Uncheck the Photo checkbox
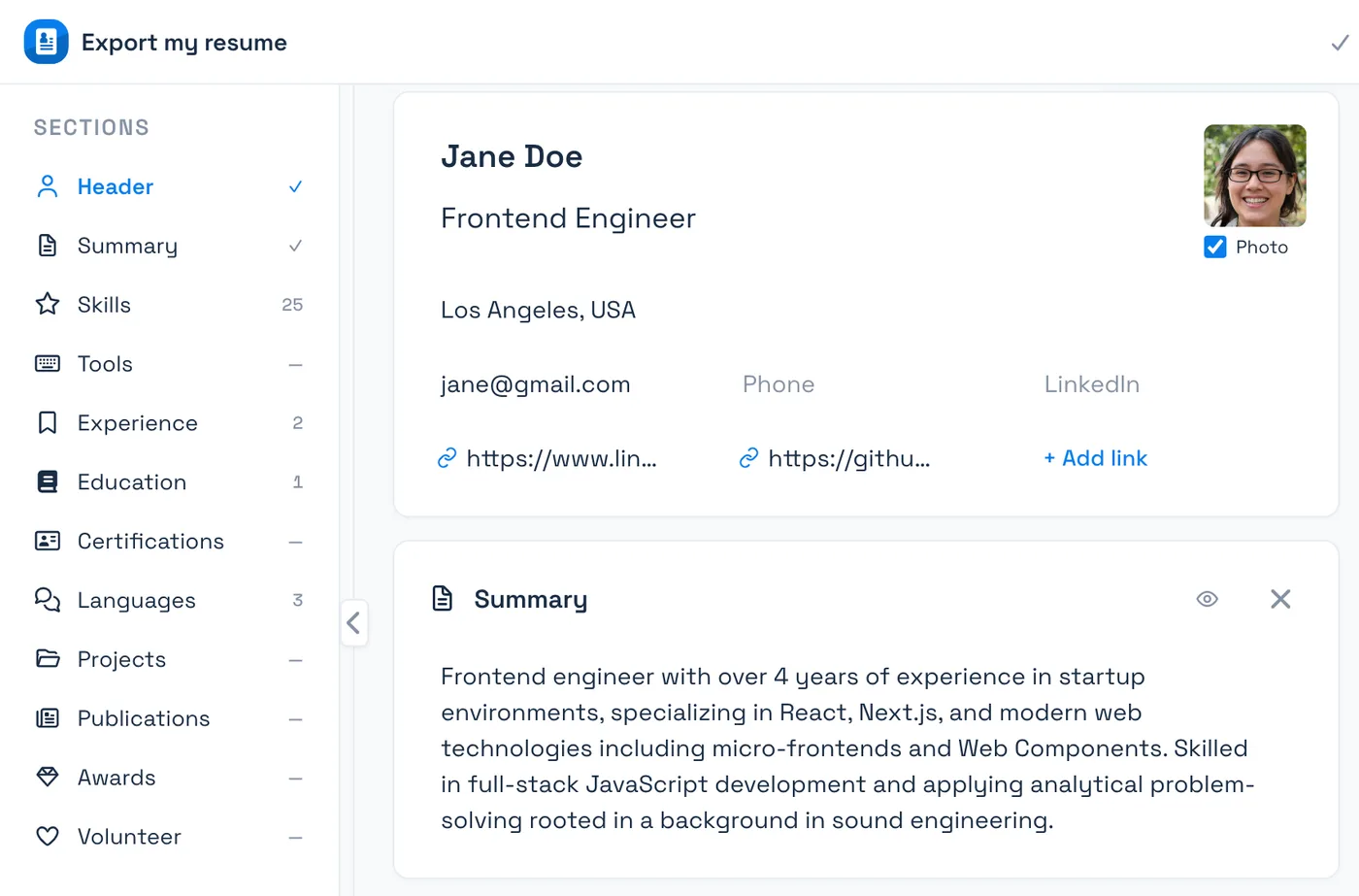 (x=1215, y=248)
